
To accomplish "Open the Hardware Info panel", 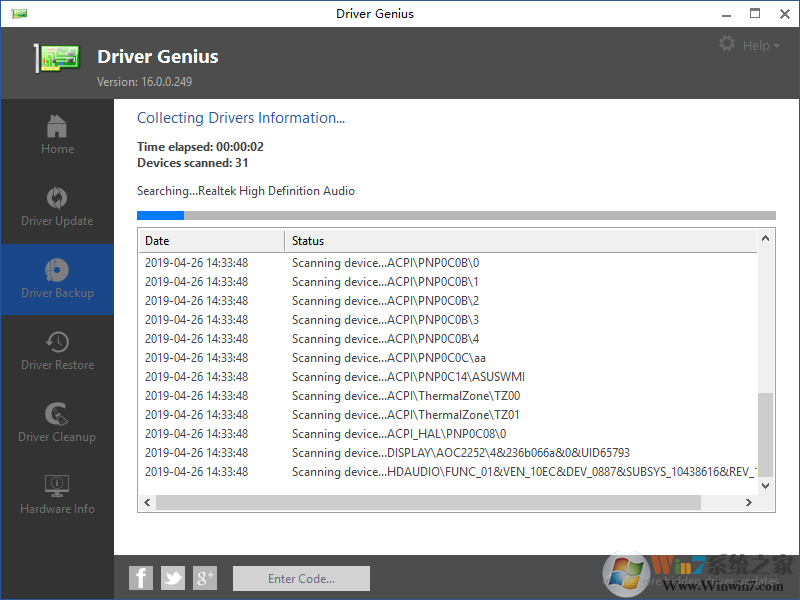I will coord(57,492).
